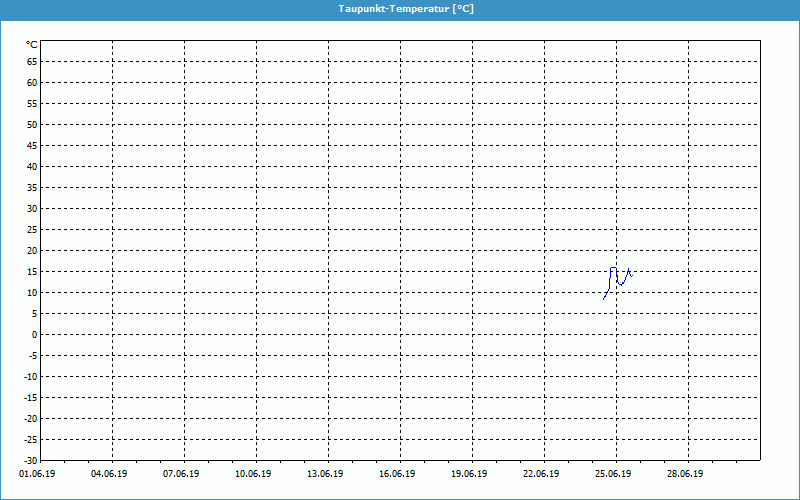
Task: Click the 65 value on the temperature axis
Action: tap(32, 62)
